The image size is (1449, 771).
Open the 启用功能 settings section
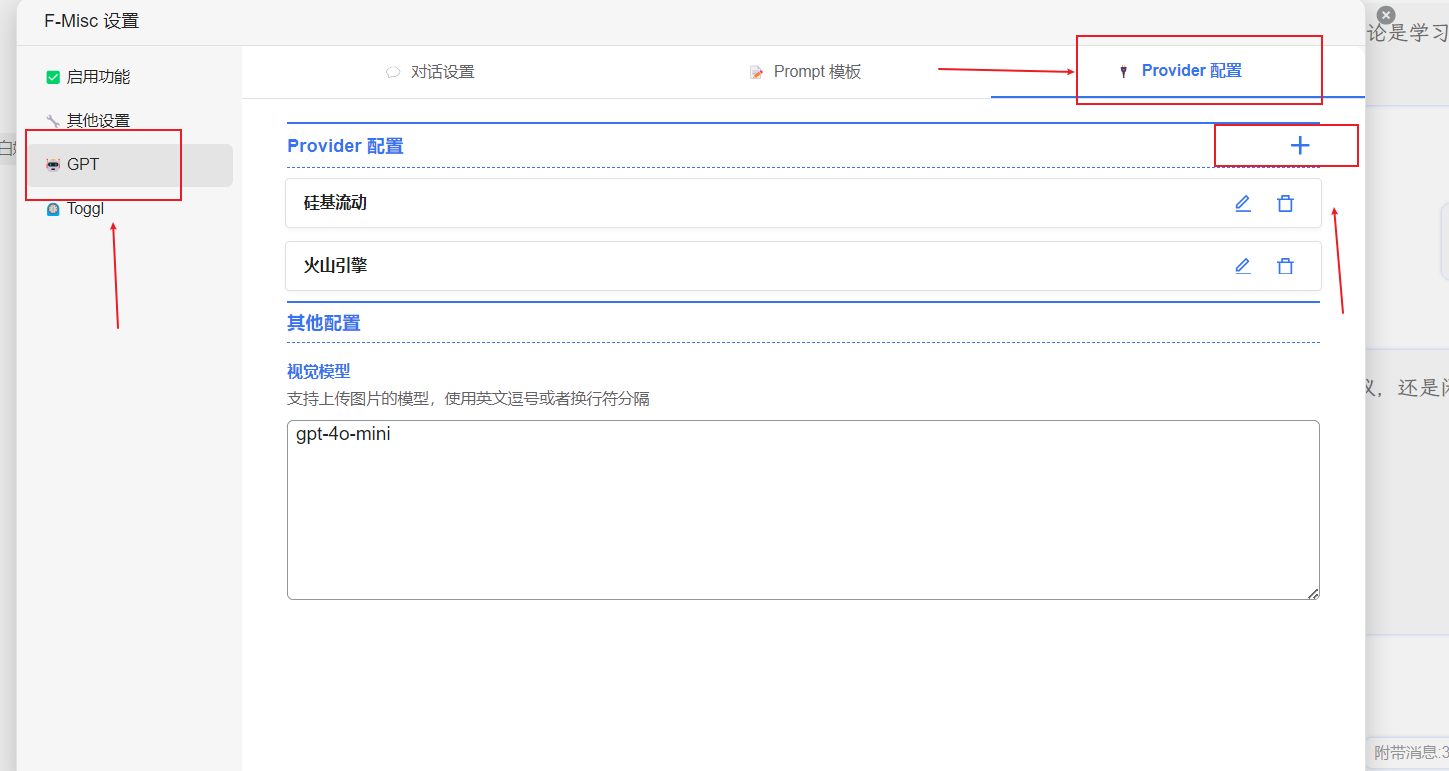tap(129, 77)
